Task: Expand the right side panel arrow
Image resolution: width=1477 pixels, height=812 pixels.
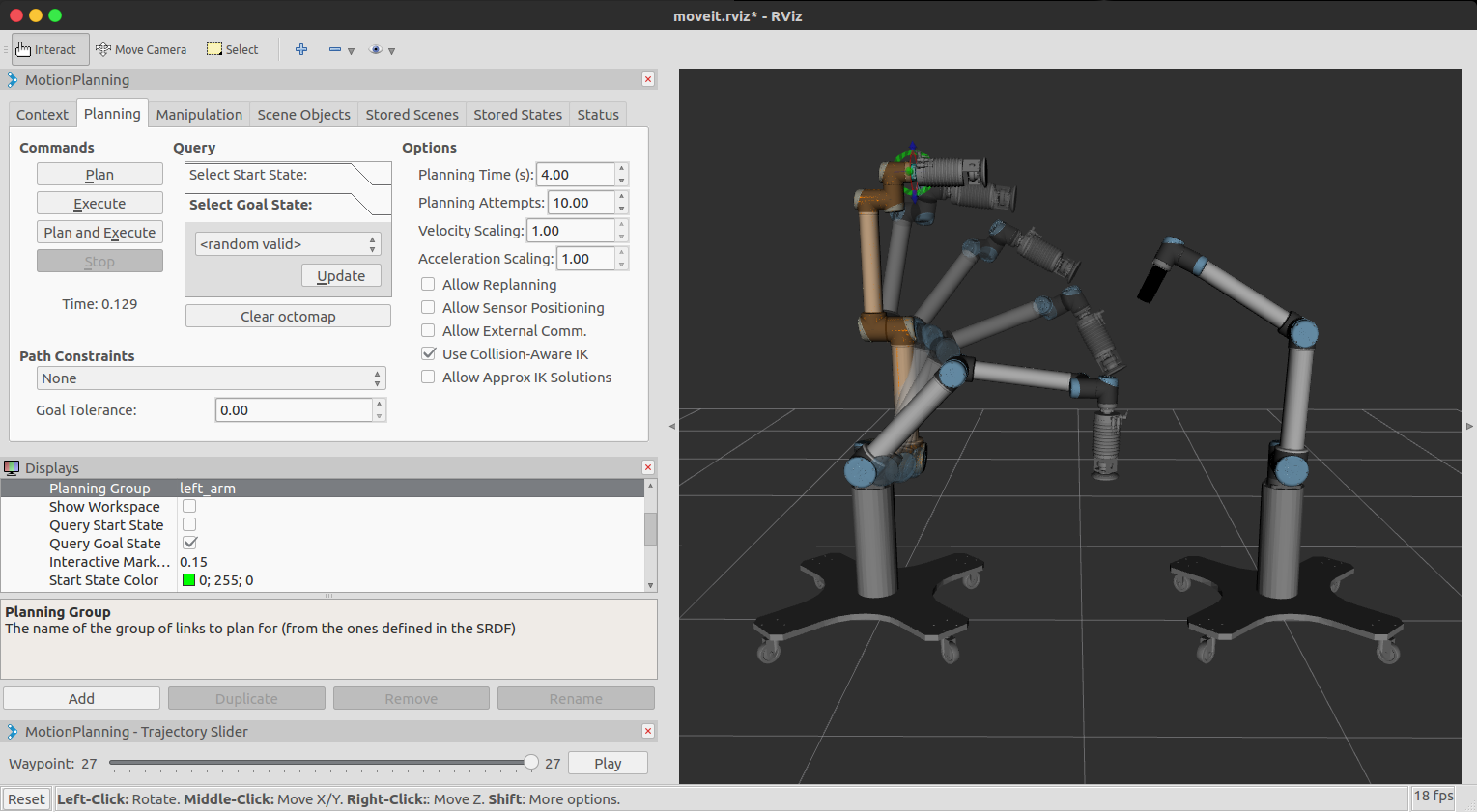Action: point(1469,426)
